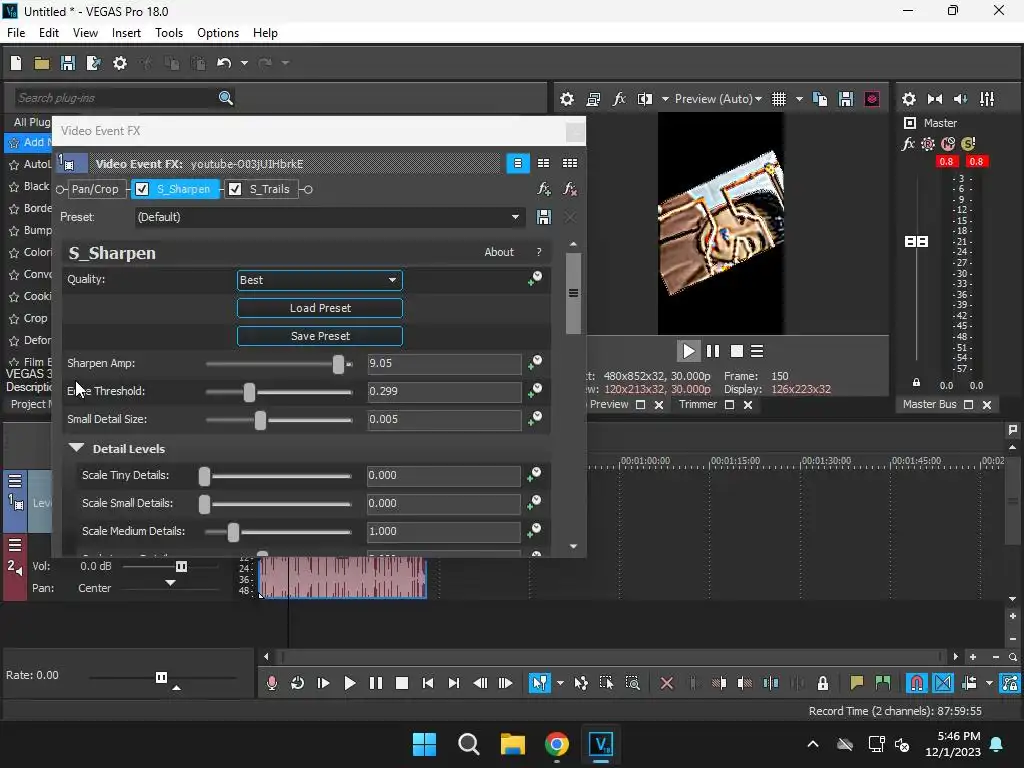Open Quality dropdown set to Best

tap(319, 280)
